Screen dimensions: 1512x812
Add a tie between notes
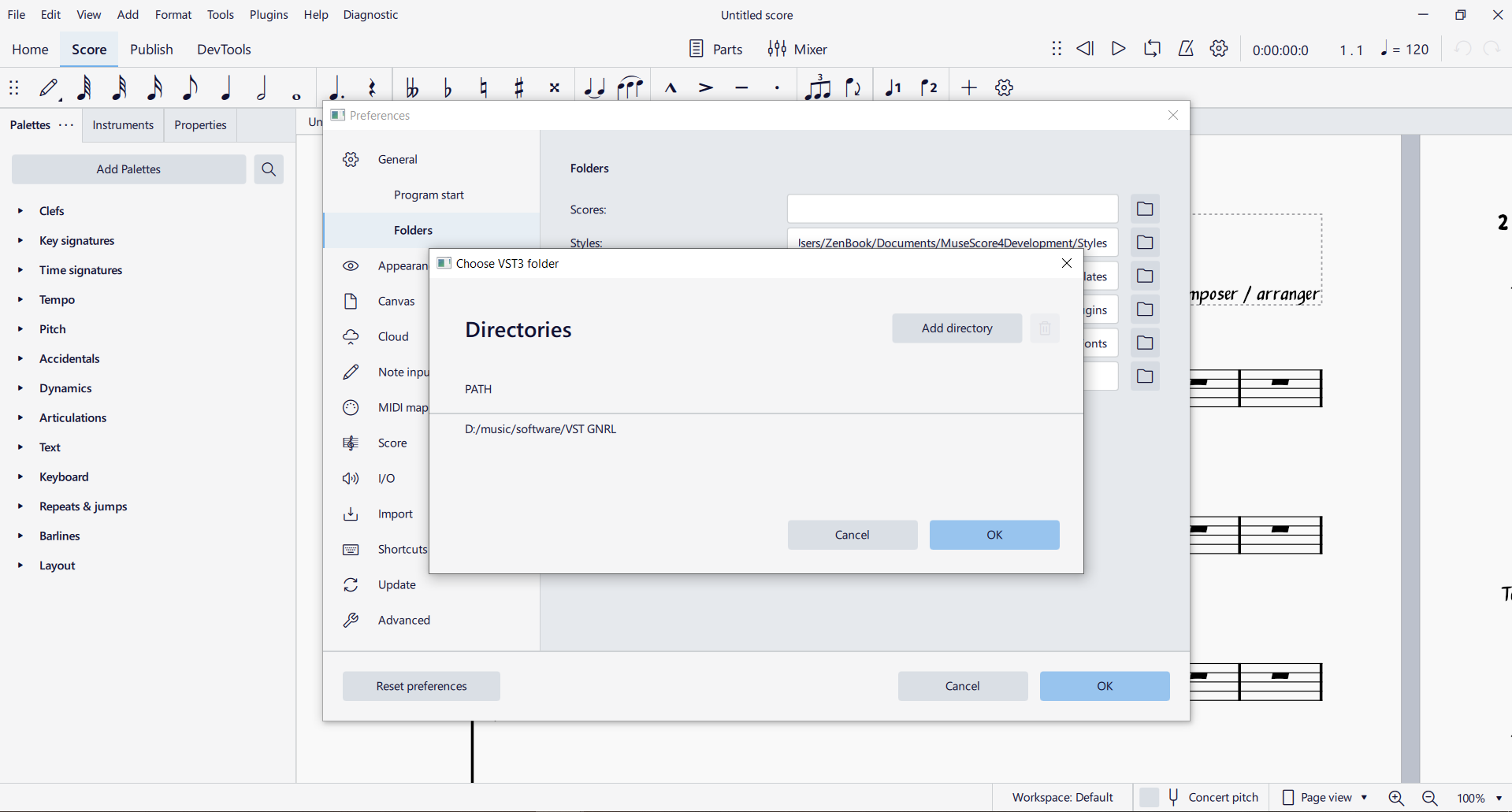point(594,88)
